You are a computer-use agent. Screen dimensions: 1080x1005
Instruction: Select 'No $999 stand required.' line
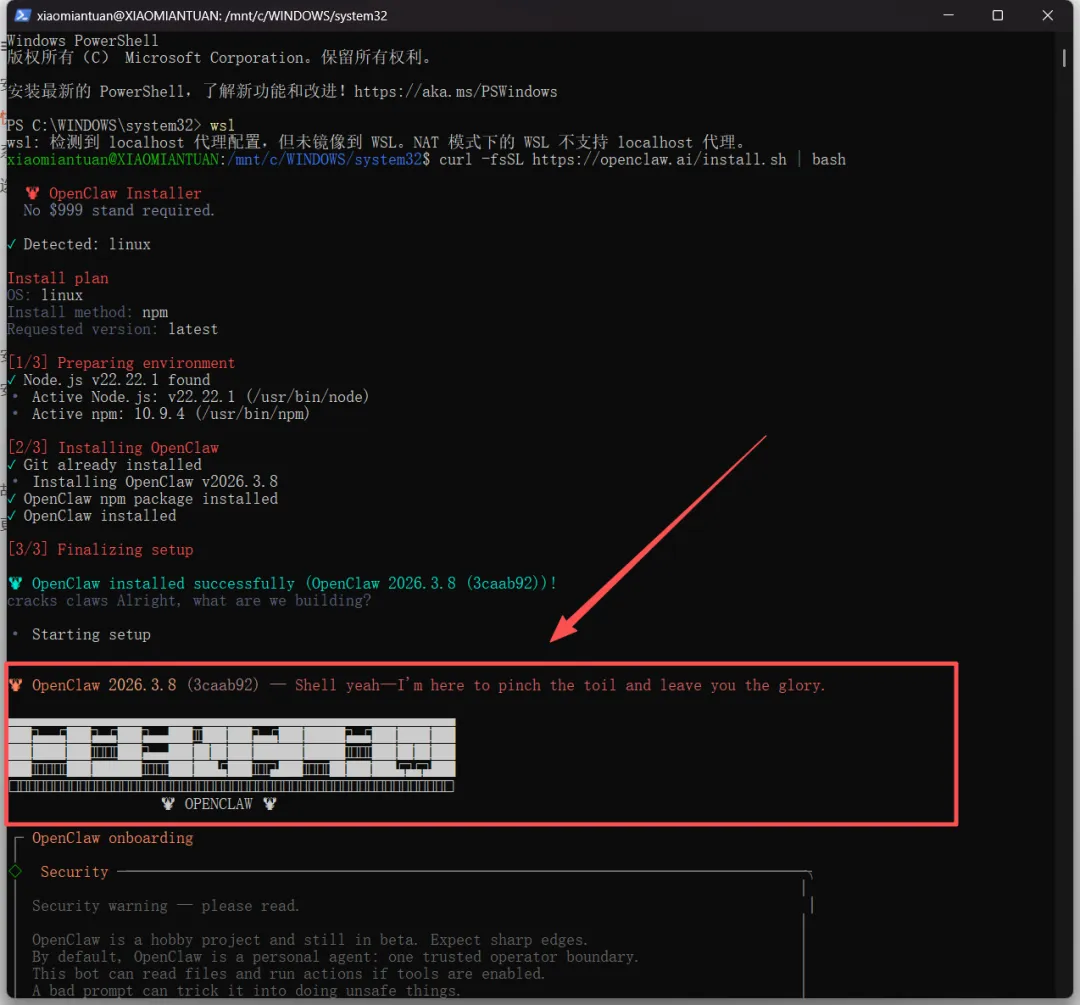click(118, 211)
